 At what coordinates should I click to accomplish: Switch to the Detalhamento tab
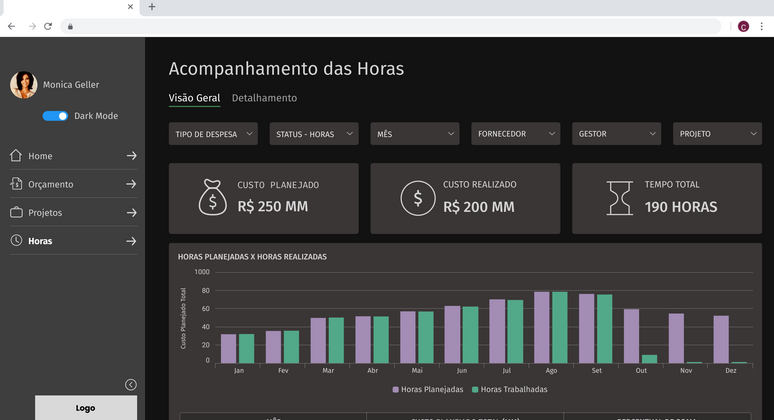265,98
